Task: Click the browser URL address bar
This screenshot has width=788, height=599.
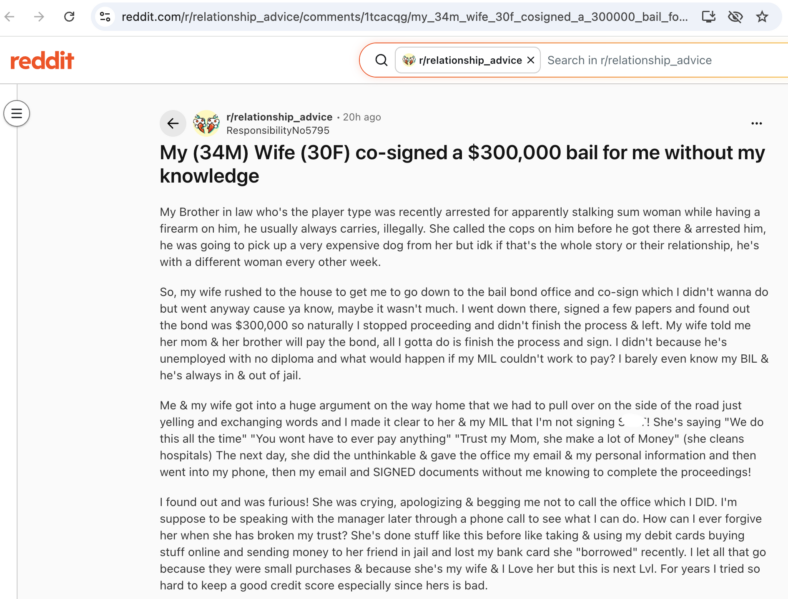Action: (405, 17)
